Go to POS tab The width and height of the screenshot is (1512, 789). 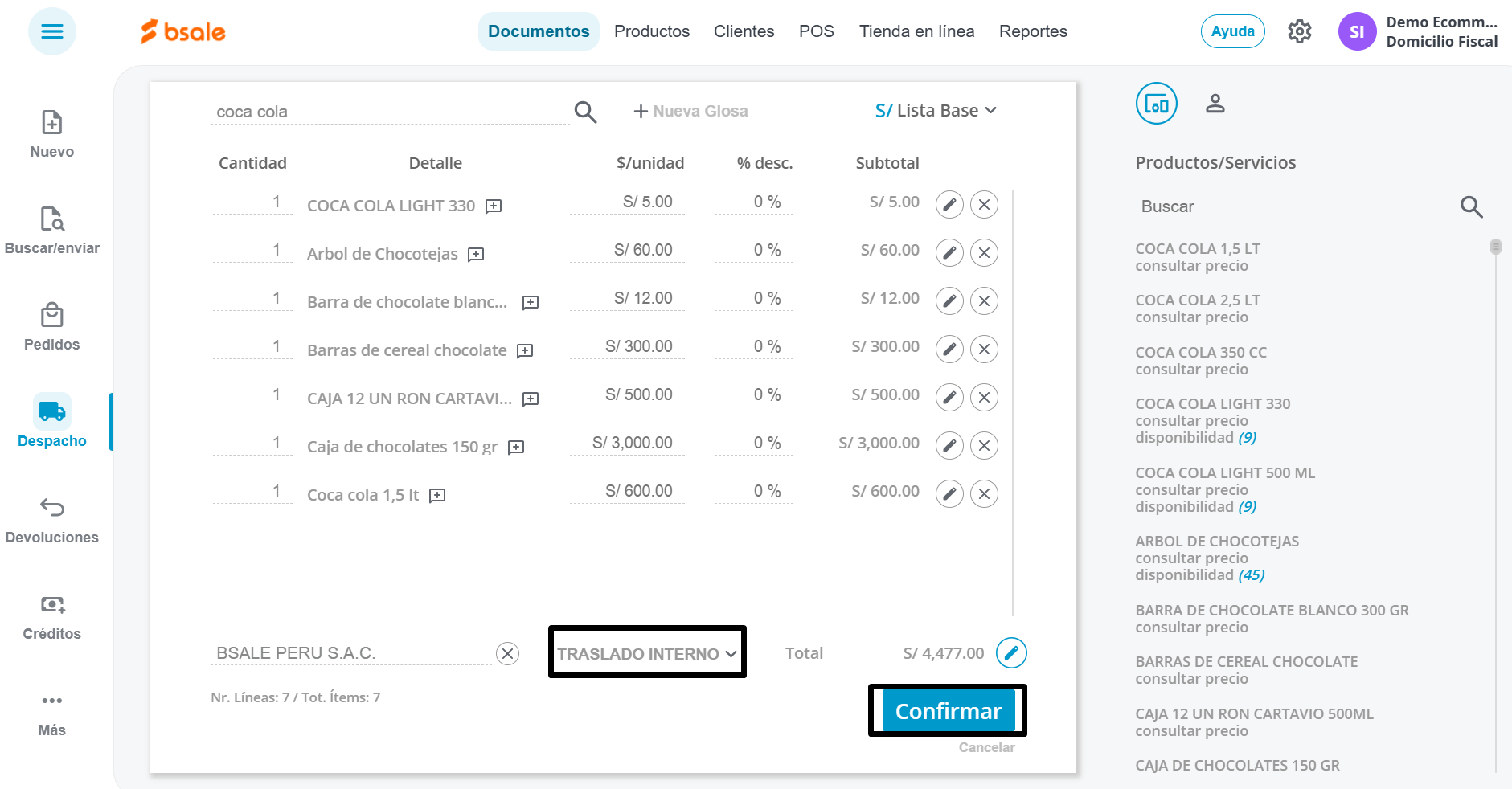tap(817, 31)
